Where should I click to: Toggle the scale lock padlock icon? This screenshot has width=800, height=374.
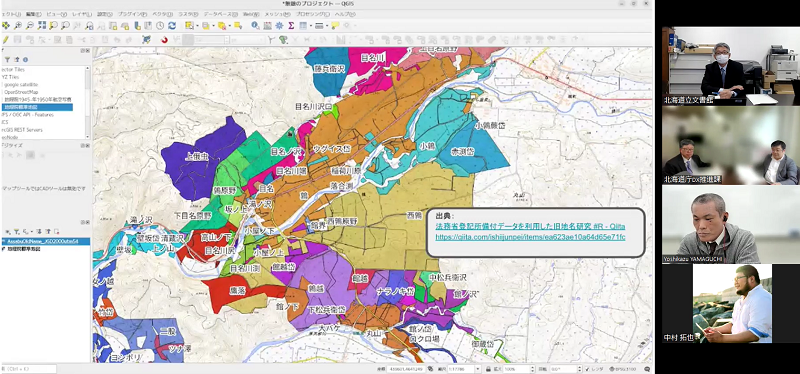click(x=488, y=369)
